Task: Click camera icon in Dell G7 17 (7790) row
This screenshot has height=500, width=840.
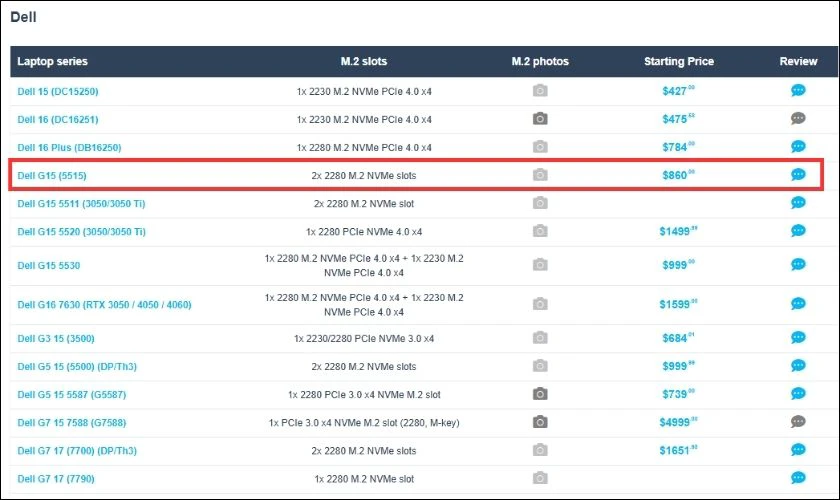Action: (x=540, y=477)
